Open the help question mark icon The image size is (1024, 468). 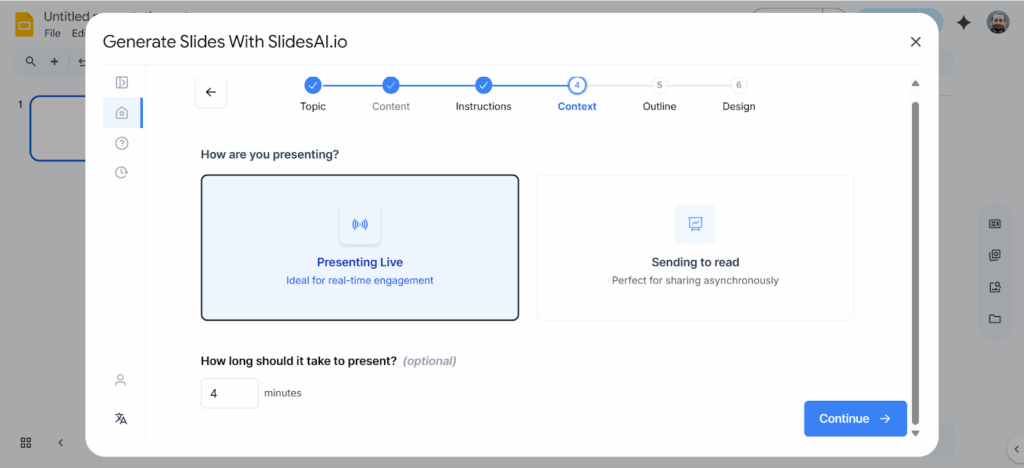coord(121,143)
